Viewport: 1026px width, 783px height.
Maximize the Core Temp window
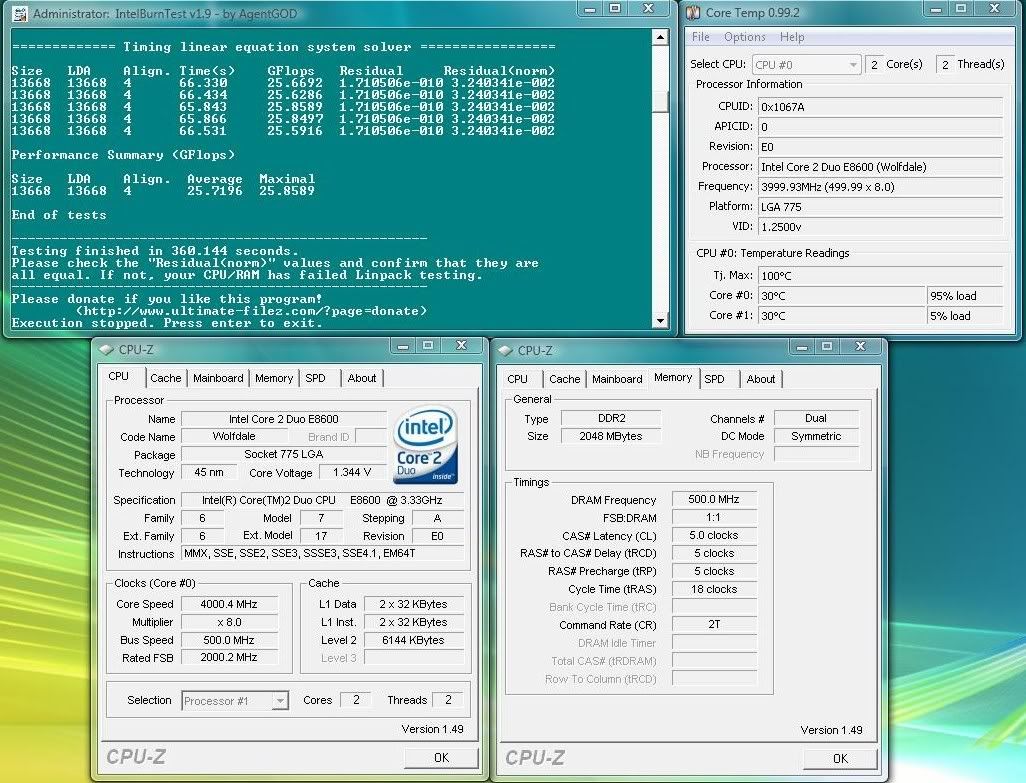961,9
